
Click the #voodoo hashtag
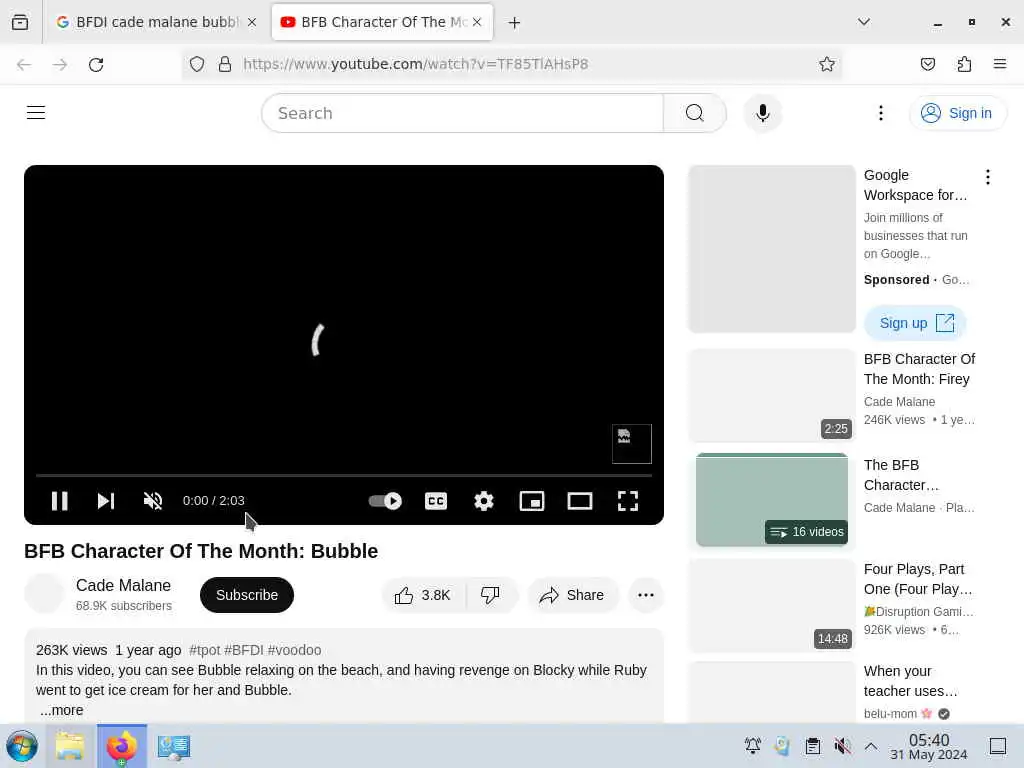[295, 650]
